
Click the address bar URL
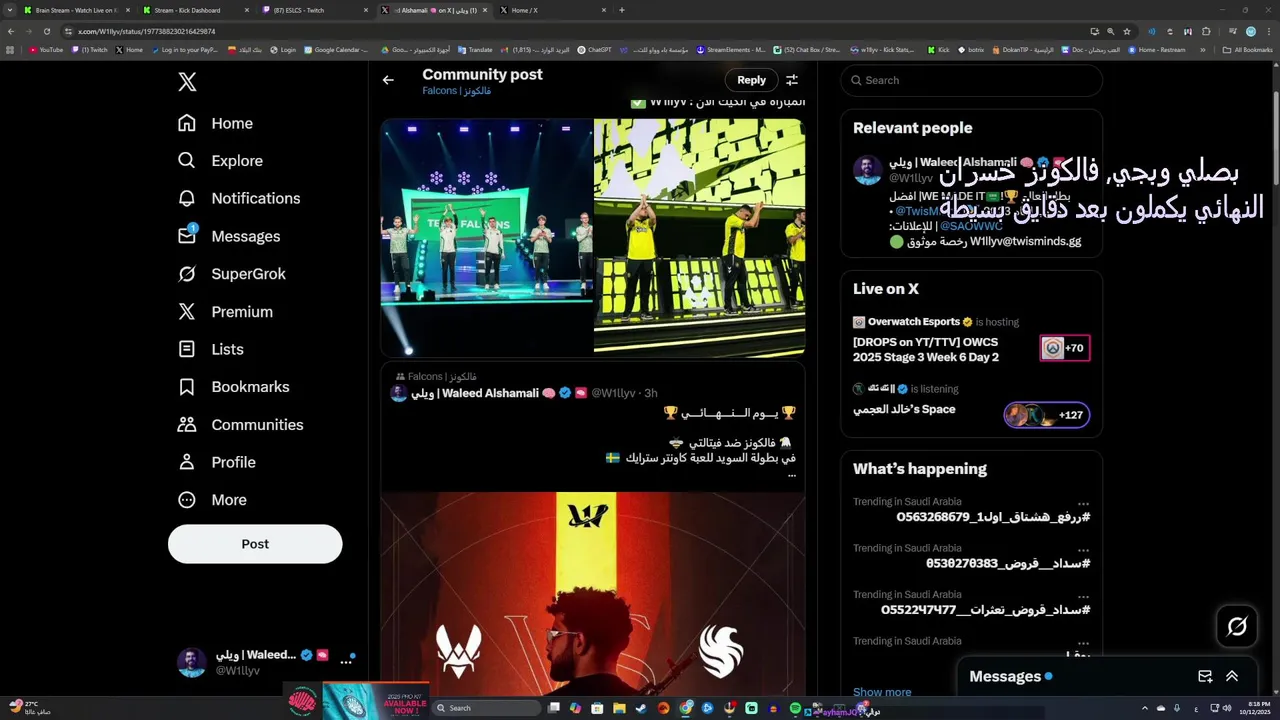146,31
